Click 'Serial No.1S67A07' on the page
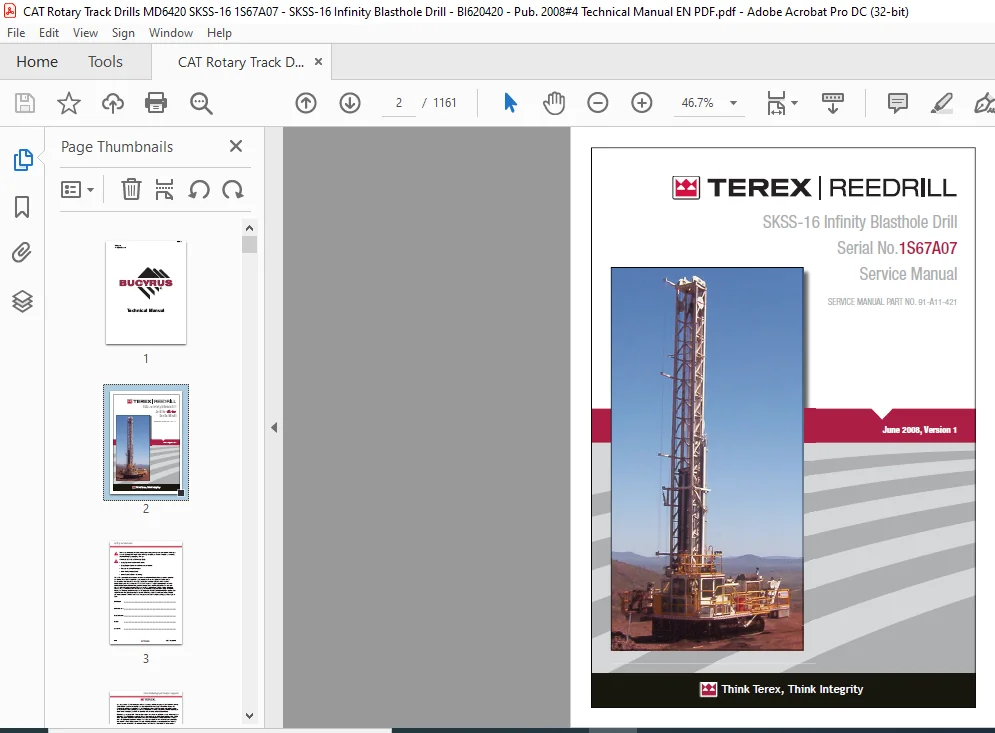The height and width of the screenshot is (733, 995). point(897,248)
